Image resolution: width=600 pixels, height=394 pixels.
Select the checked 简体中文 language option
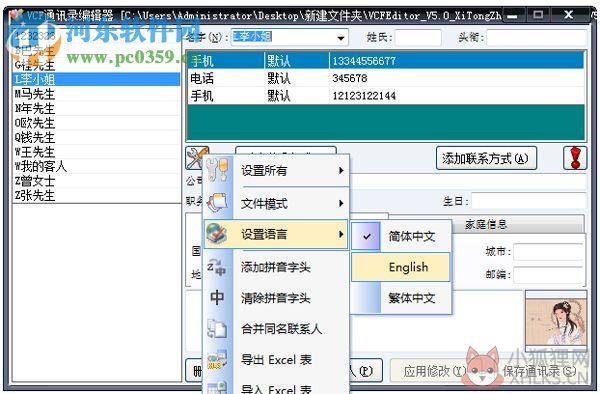coord(401,236)
